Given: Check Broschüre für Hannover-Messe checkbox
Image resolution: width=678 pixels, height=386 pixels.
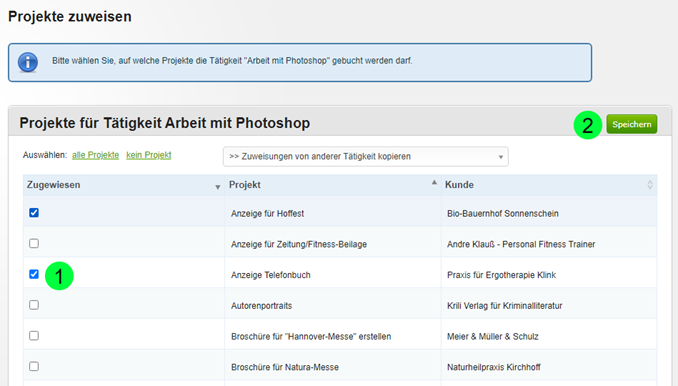Looking at the screenshot, I should pyautogui.click(x=34, y=335).
